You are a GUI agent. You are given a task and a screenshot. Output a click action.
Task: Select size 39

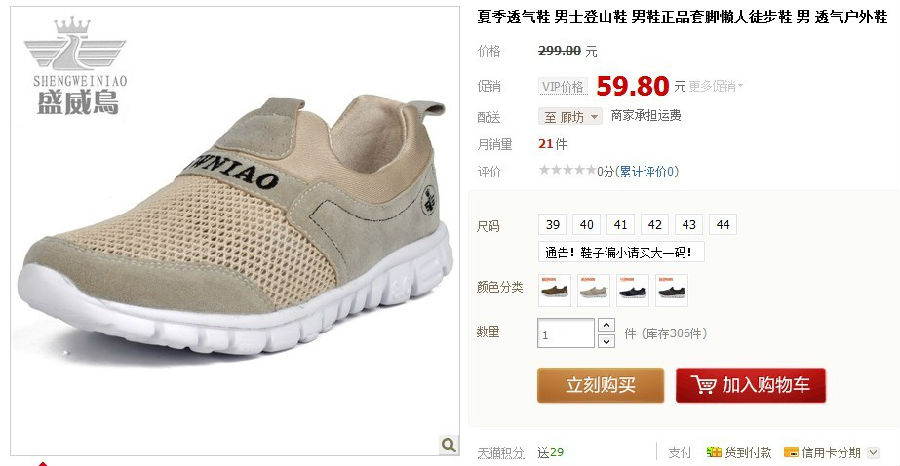[553, 225]
